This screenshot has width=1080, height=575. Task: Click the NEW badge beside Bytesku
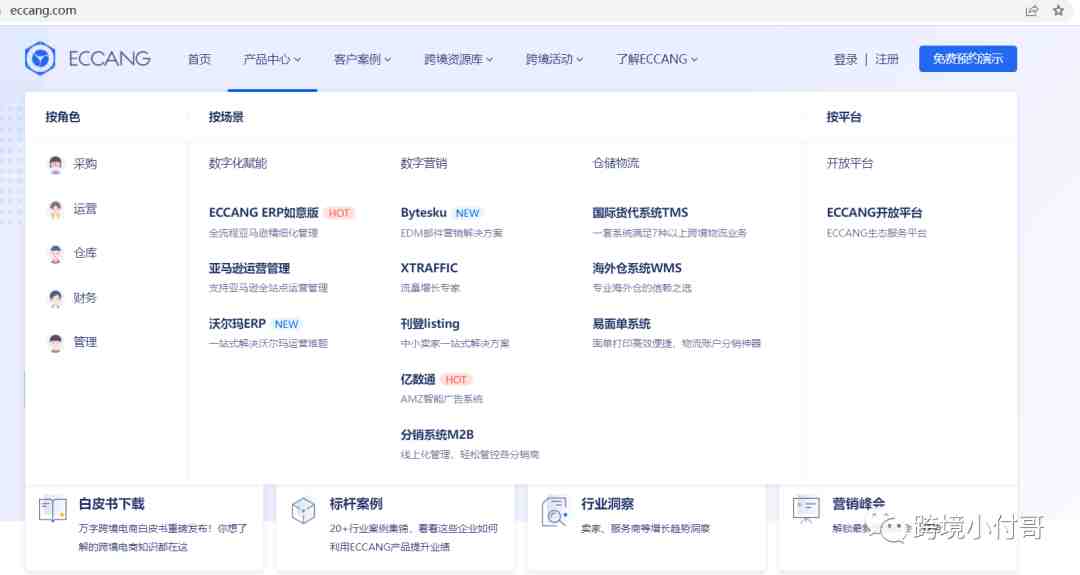coord(468,213)
